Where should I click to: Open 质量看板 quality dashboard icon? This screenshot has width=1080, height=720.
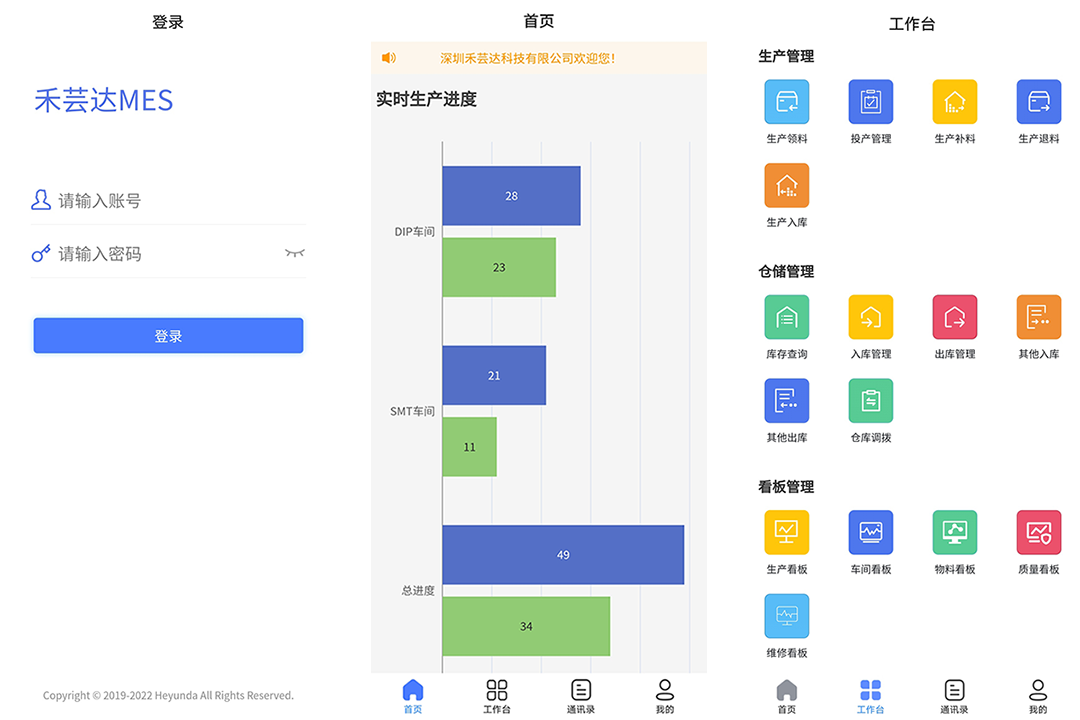1039,533
